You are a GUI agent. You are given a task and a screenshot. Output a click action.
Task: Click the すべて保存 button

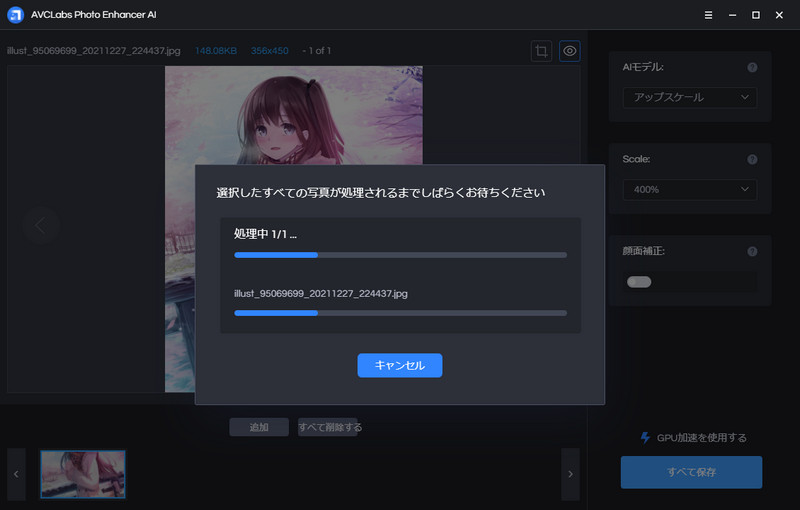691,472
